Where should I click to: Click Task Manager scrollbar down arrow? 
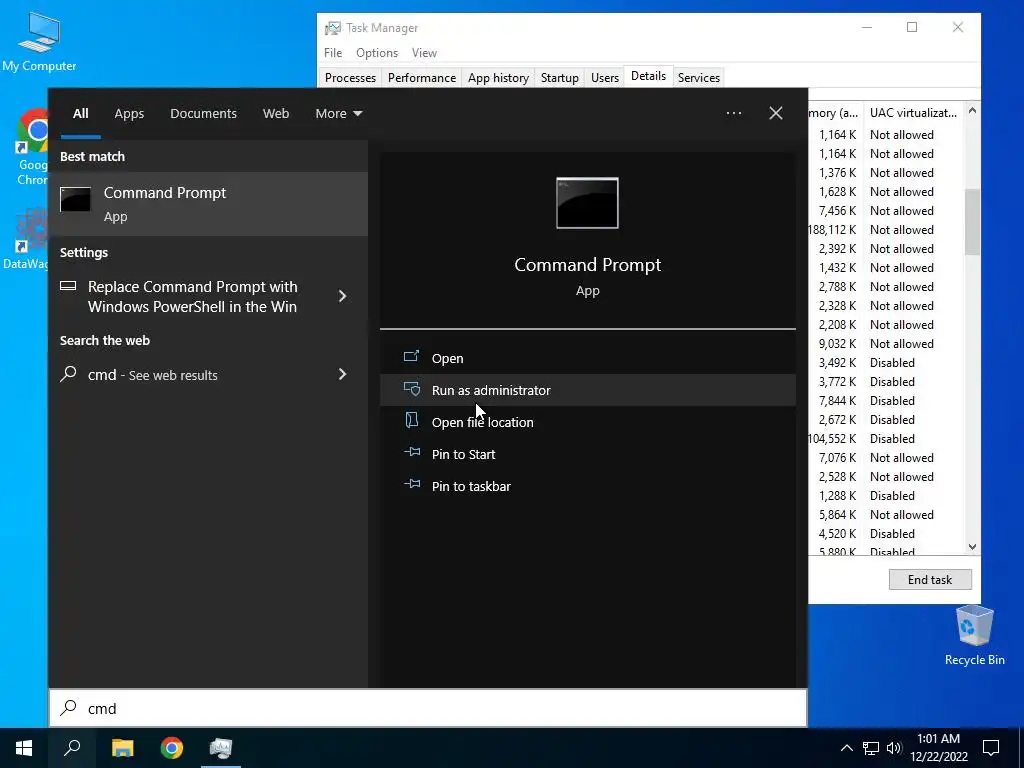click(972, 547)
